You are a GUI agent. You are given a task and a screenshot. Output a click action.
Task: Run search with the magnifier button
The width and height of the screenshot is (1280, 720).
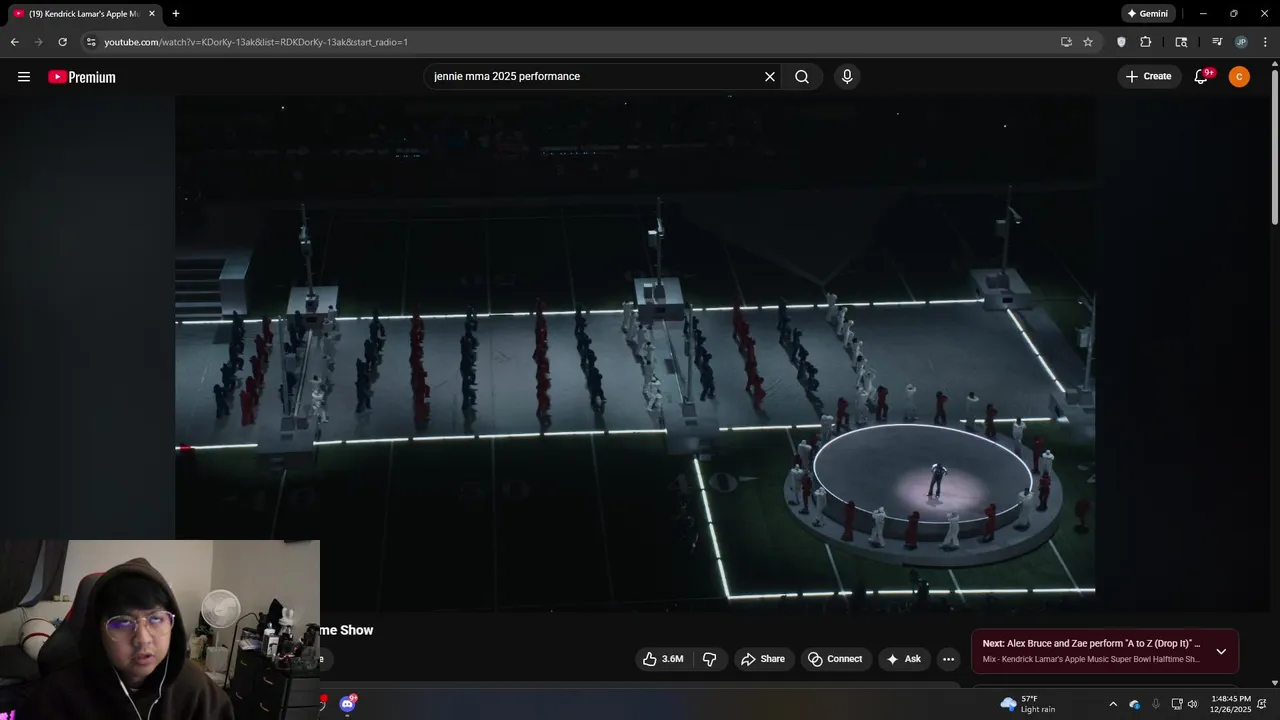coord(802,77)
